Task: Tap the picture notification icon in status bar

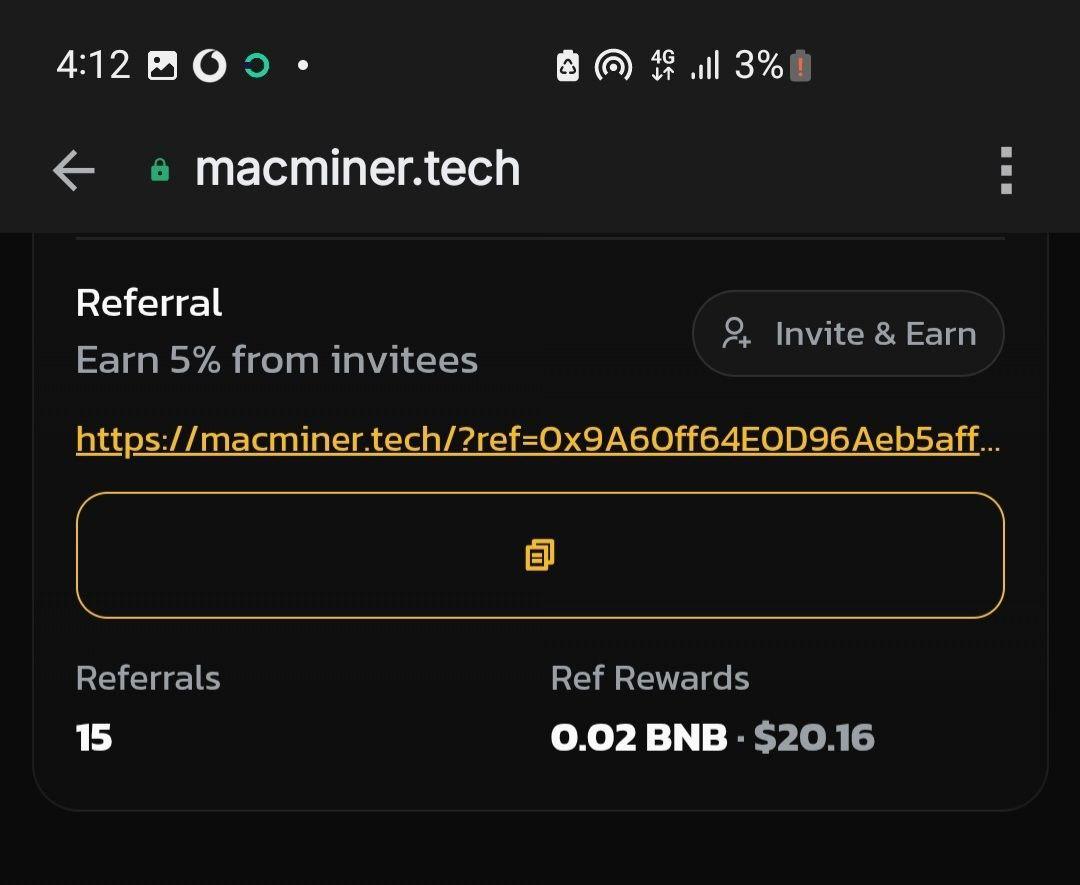Action: [x=162, y=67]
